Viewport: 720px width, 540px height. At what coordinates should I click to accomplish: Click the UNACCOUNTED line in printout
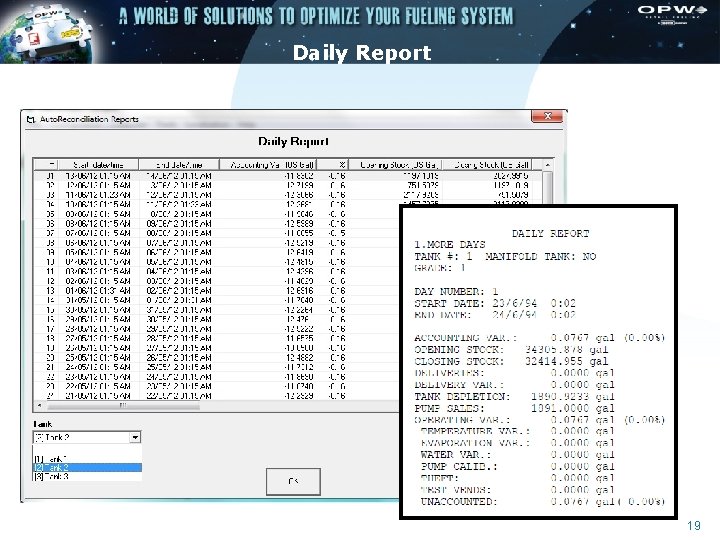543,501
